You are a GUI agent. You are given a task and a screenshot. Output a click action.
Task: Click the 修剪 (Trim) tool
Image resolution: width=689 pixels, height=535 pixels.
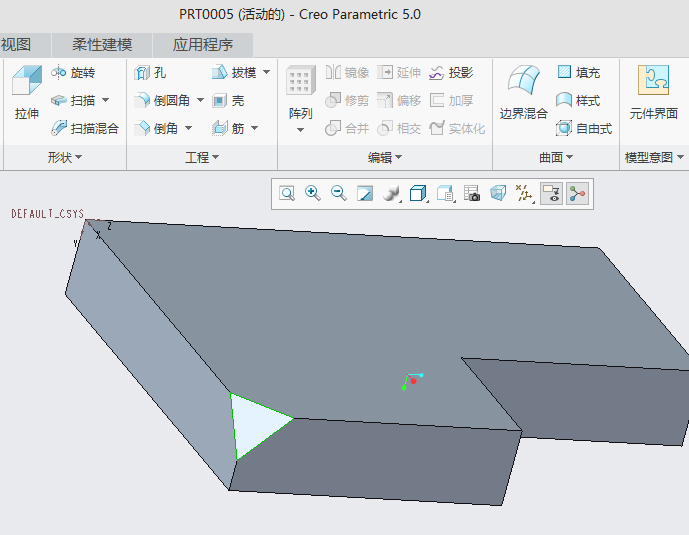click(x=347, y=101)
